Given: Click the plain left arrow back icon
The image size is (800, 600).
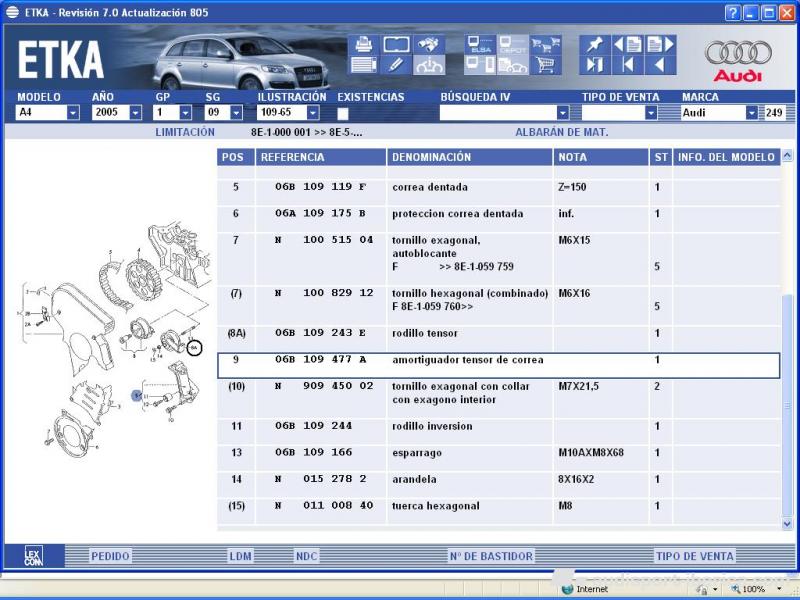Looking at the screenshot, I should (661, 65).
